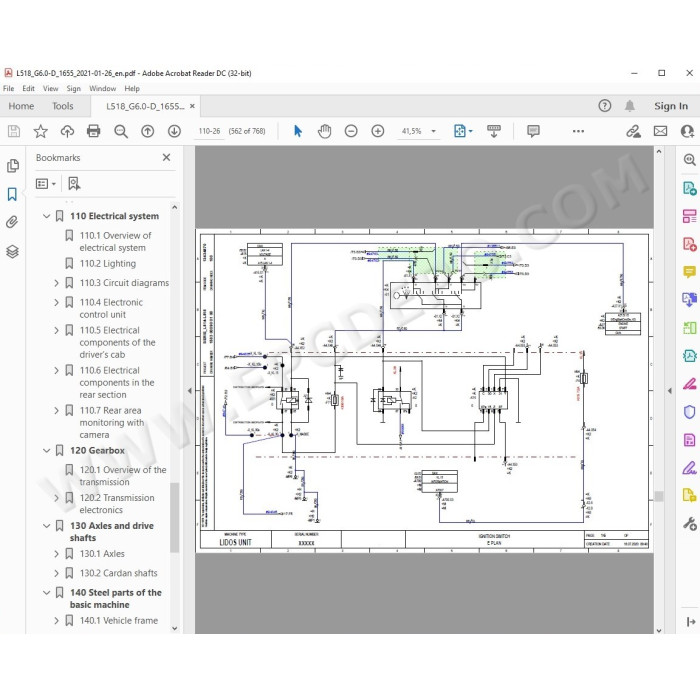Collapse left navigation pane arrow

click(x=189, y=391)
